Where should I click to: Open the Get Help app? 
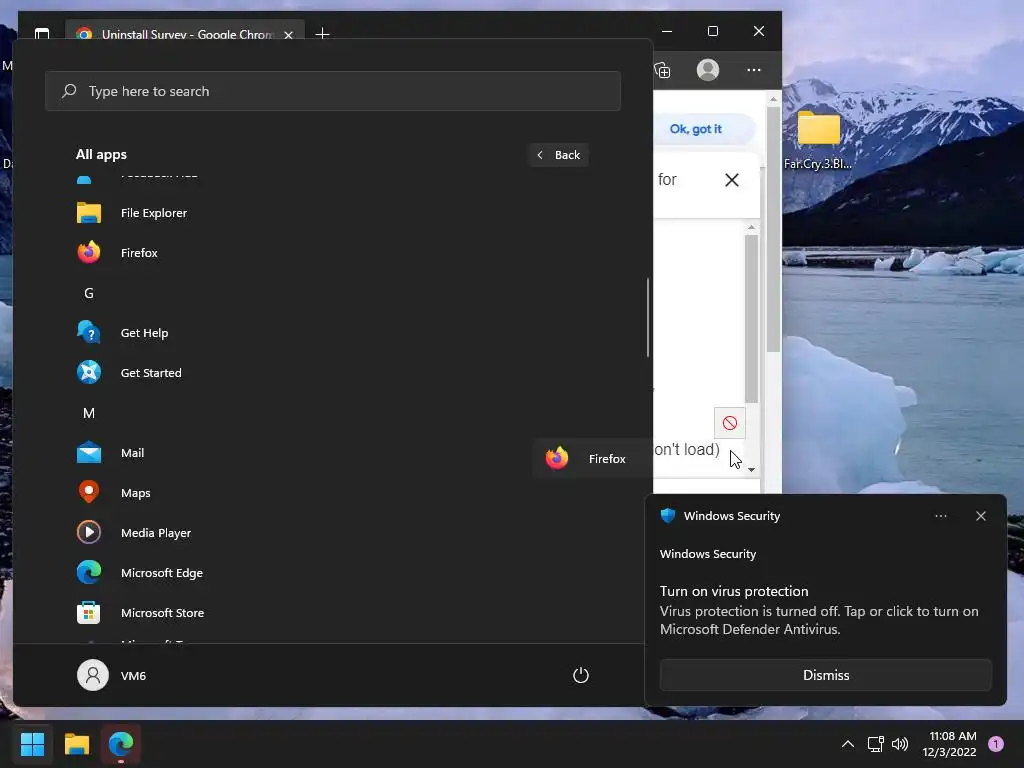144,333
